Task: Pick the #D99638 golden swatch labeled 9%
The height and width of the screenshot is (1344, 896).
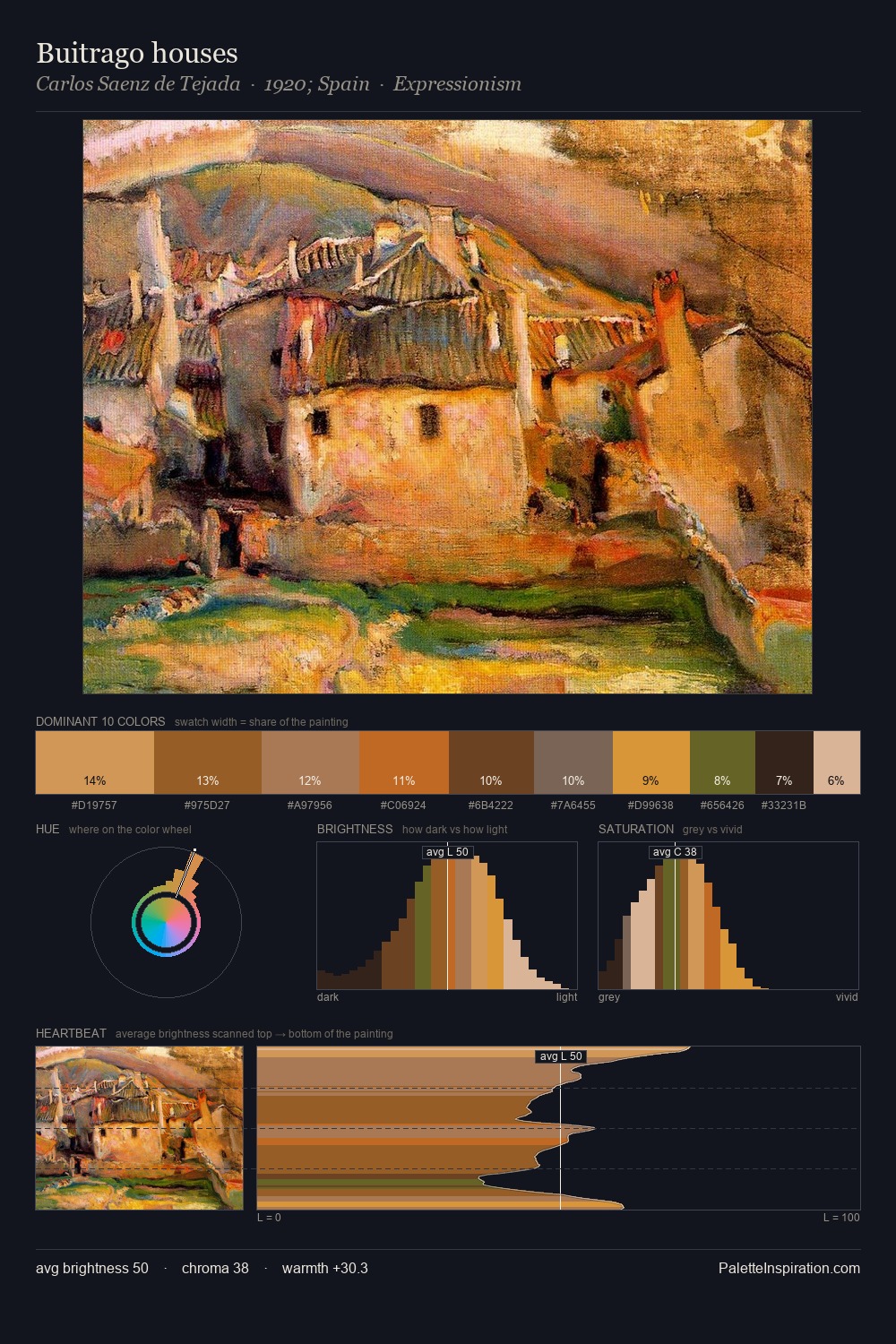Action: coord(651,762)
